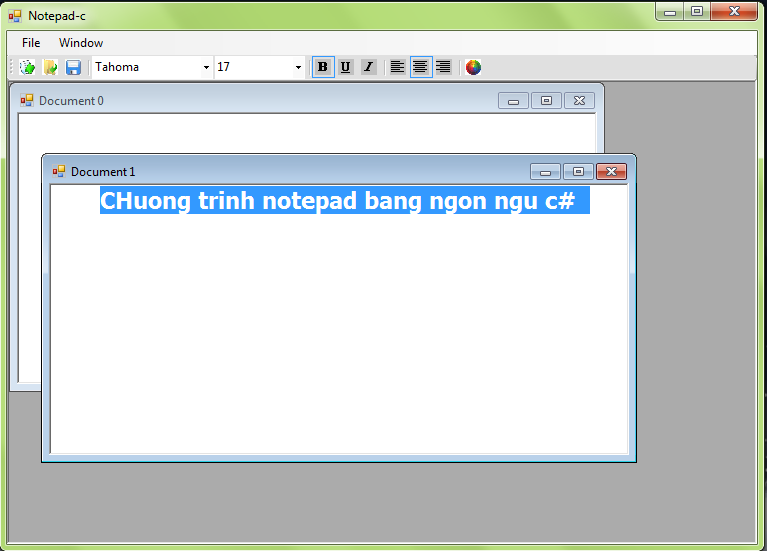This screenshot has height=551, width=767.
Task: Toggle Bold formatting button
Action: click(x=322, y=67)
